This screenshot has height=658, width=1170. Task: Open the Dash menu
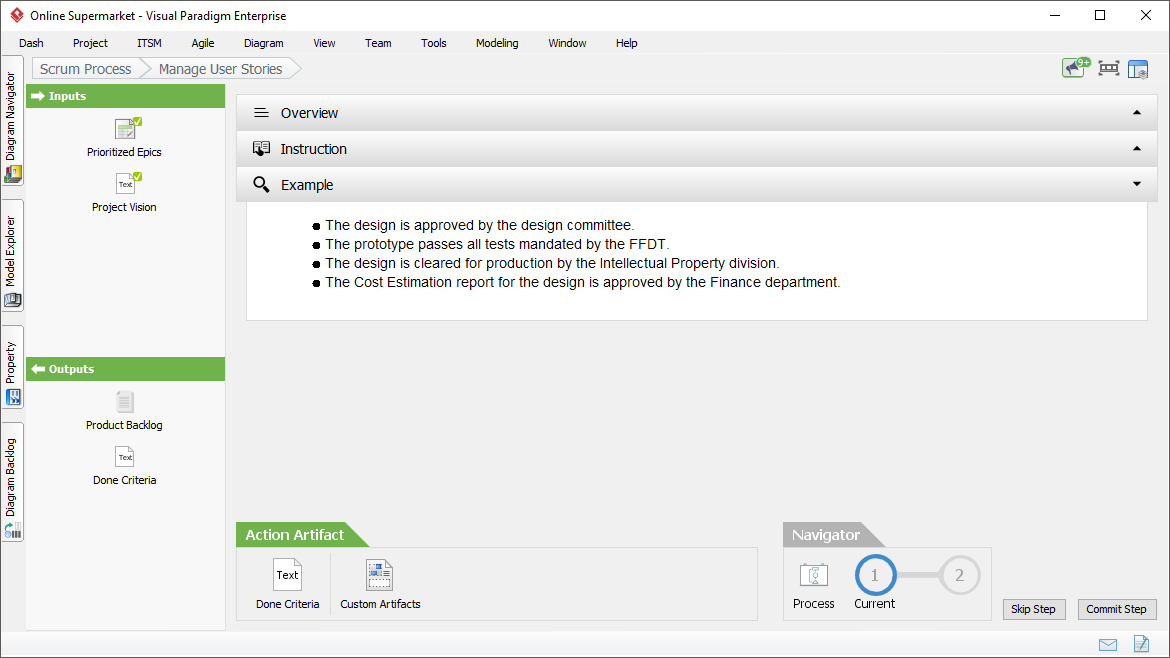point(31,43)
